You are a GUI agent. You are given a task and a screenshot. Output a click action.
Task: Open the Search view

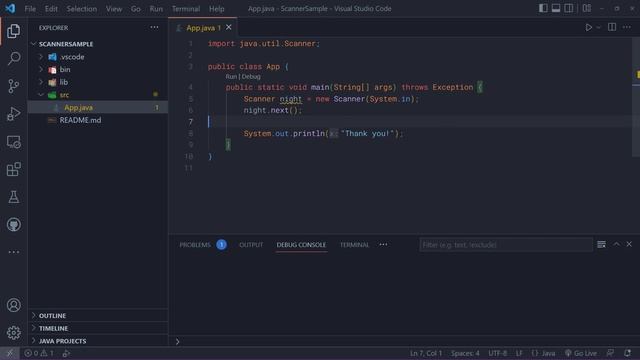point(13,58)
